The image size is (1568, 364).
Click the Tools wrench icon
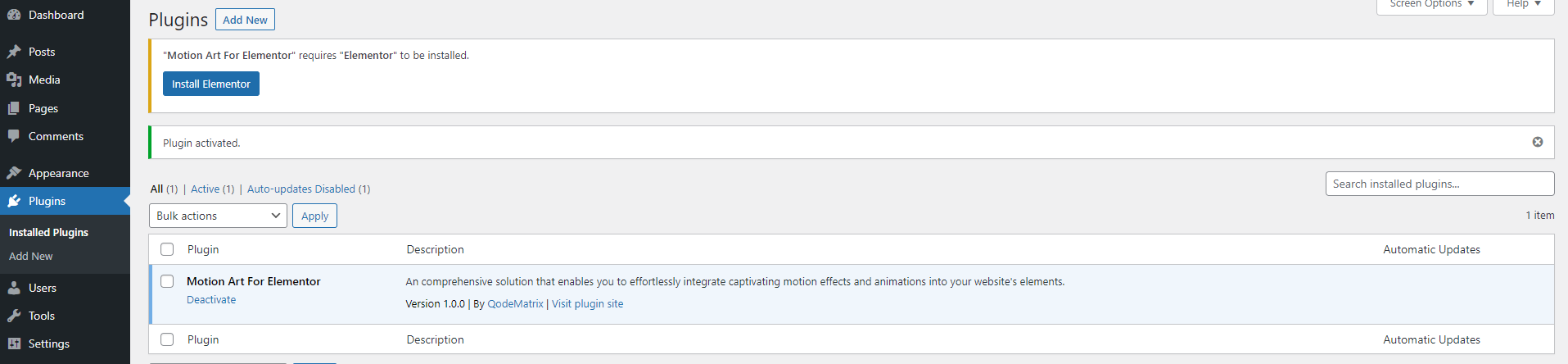coord(14,316)
